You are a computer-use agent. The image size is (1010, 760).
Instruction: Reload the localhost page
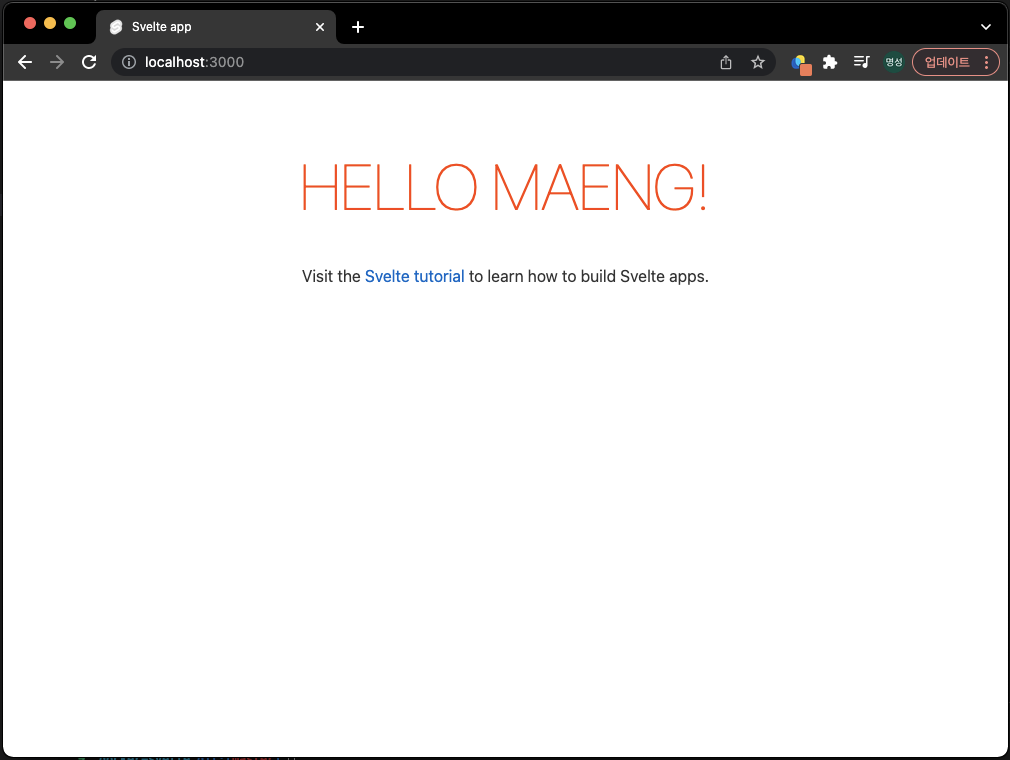coord(89,62)
